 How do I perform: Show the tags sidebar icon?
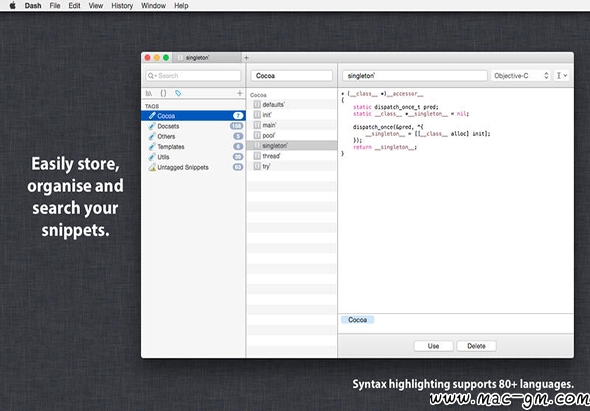tap(178, 93)
